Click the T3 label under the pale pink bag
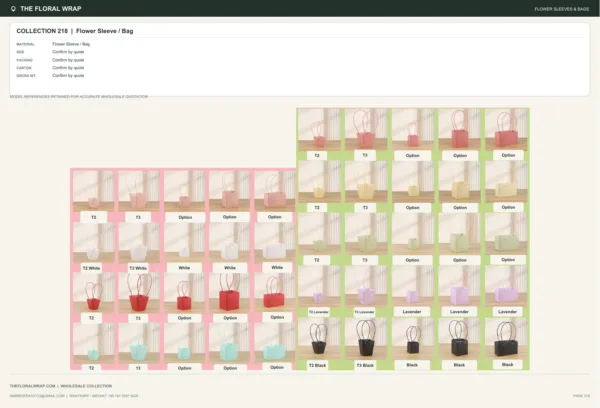This screenshot has width=600, height=408. pyautogui.click(x=138, y=217)
